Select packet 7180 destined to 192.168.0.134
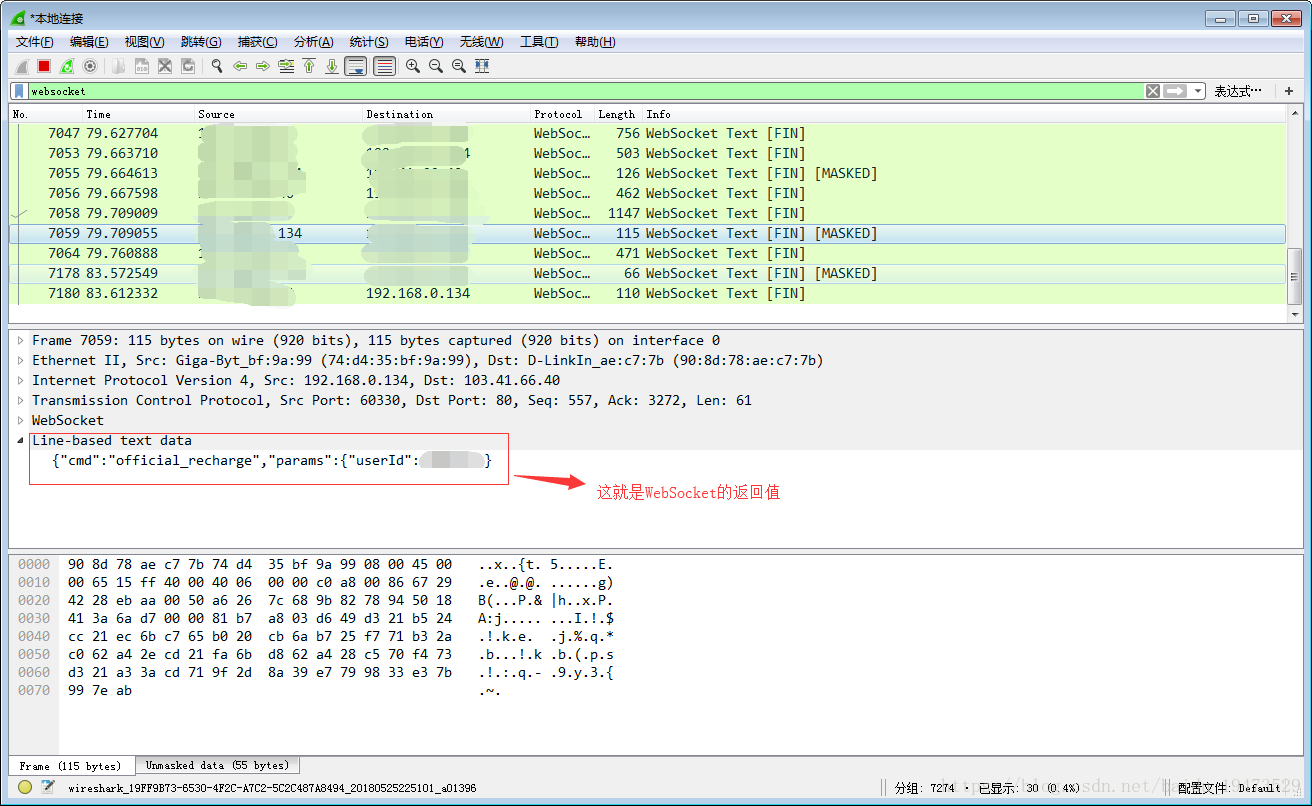 (647, 293)
